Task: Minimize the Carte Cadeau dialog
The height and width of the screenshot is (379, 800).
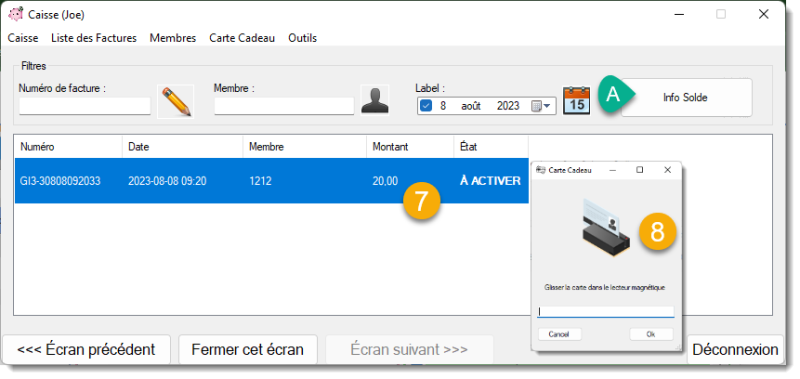Action: coord(613,170)
